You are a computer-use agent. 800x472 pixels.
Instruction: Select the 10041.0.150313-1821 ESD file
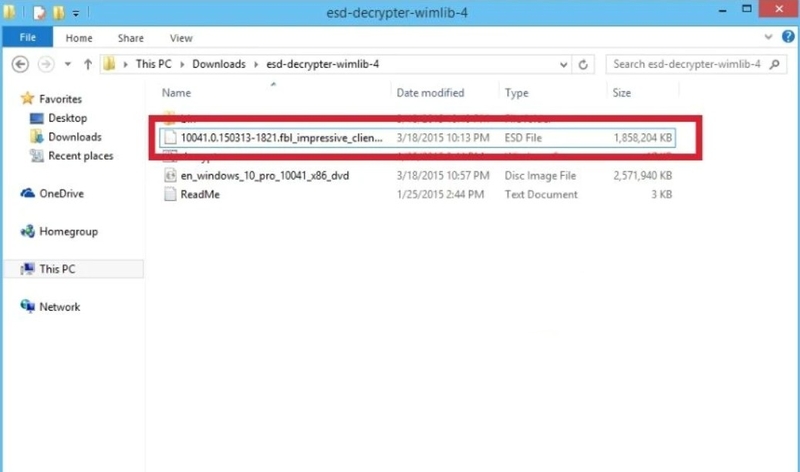[417, 138]
